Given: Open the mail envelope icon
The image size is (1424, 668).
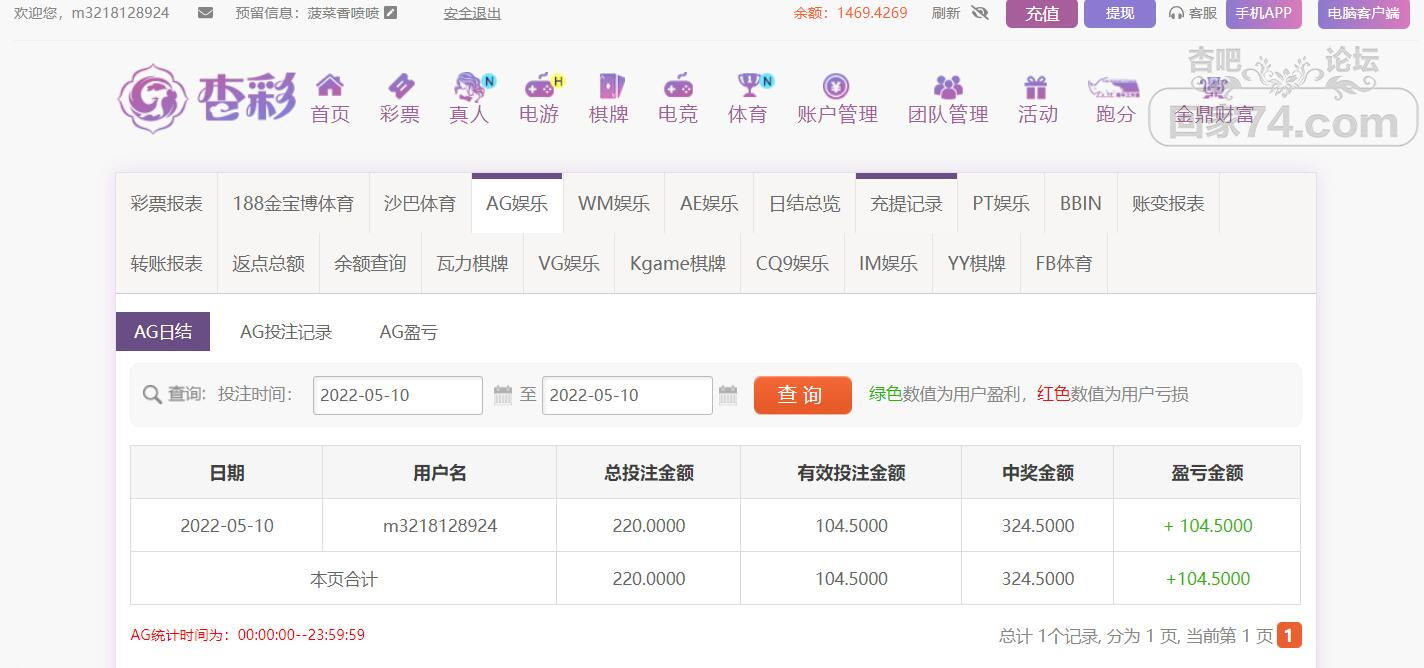Looking at the screenshot, I should click(x=205, y=13).
